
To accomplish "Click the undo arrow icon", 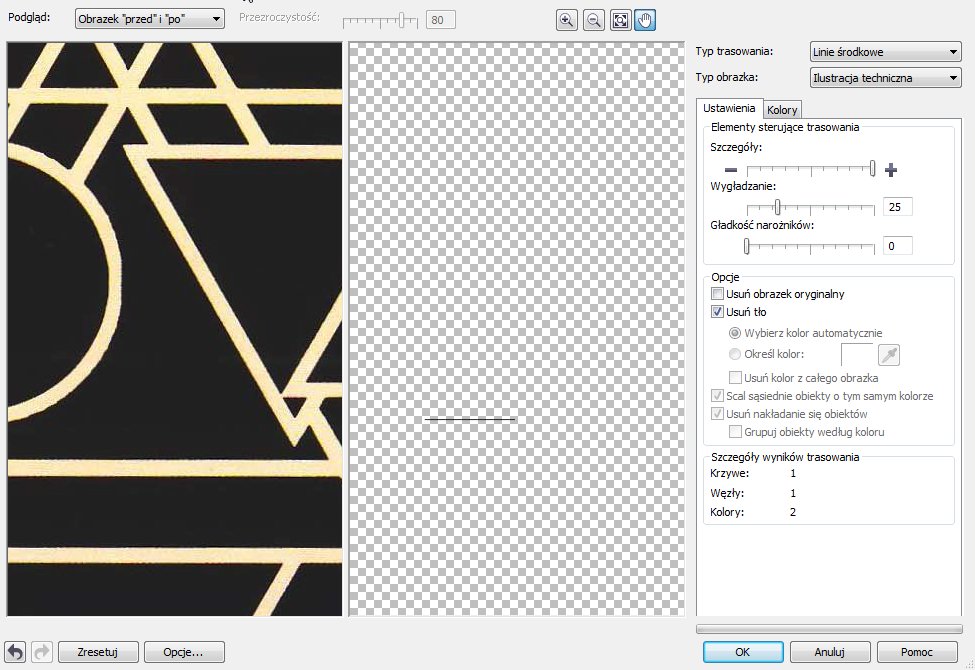I will [x=16, y=652].
